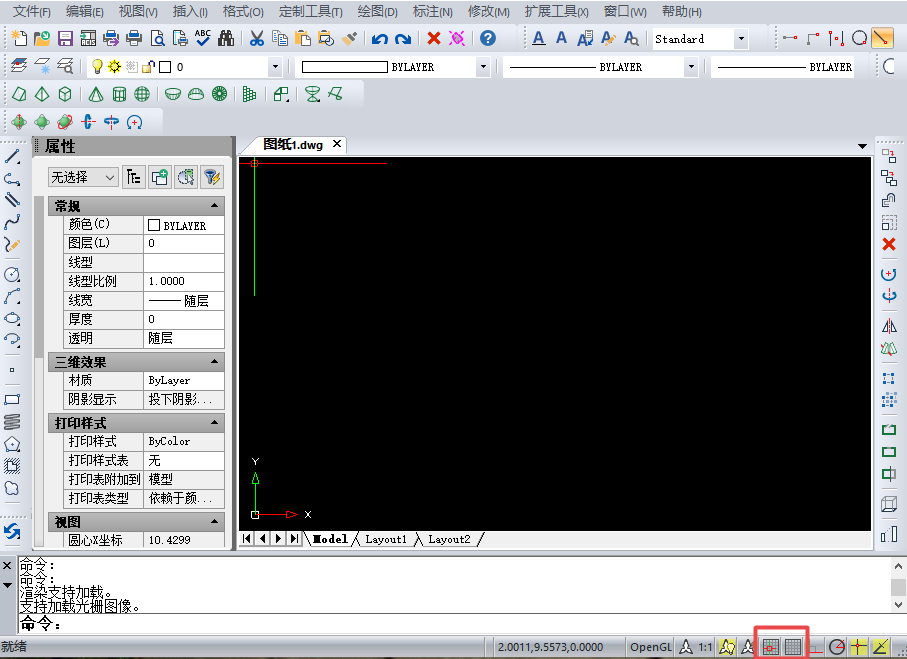Toggle layer freeze sun icon
The height and width of the screenshot is (659, 907).
click(115, 67)
